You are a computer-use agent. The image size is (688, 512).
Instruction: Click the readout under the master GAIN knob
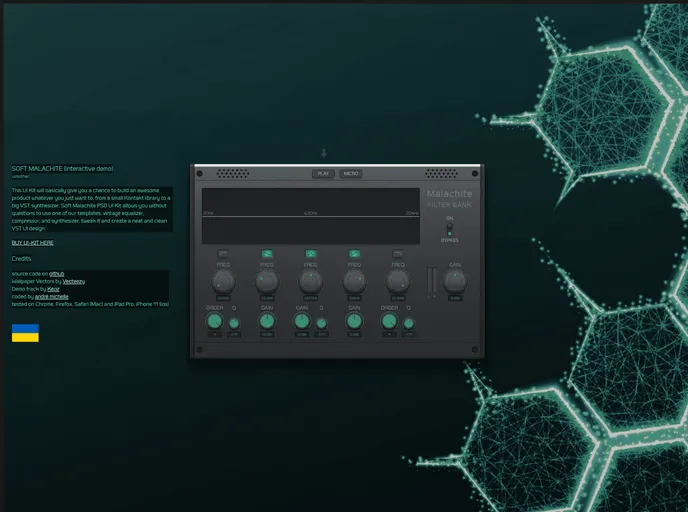click(x=455, y=298)
